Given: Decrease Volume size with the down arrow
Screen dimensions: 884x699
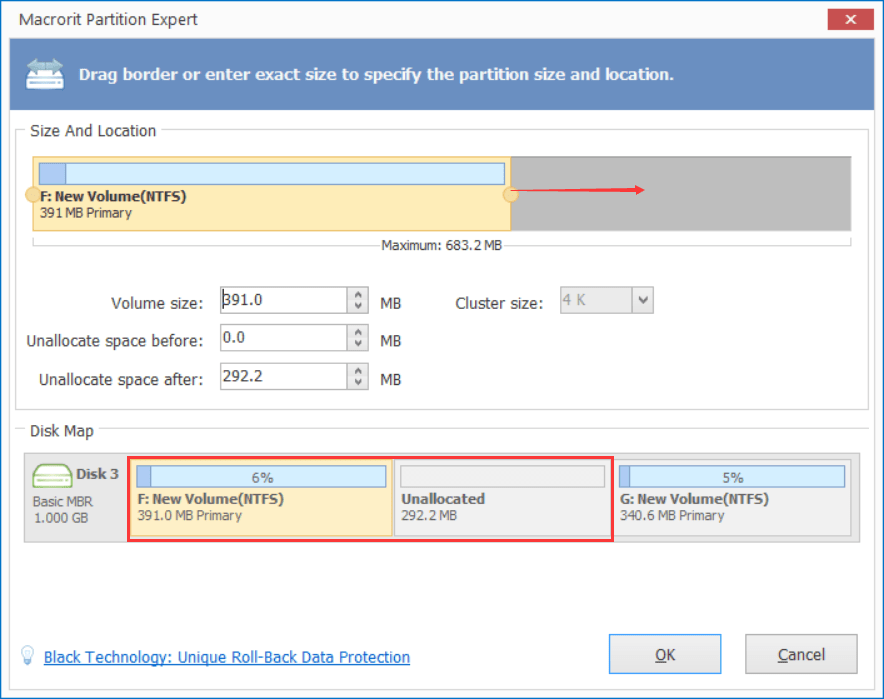Looking at the screenshot, I should 358,306.
